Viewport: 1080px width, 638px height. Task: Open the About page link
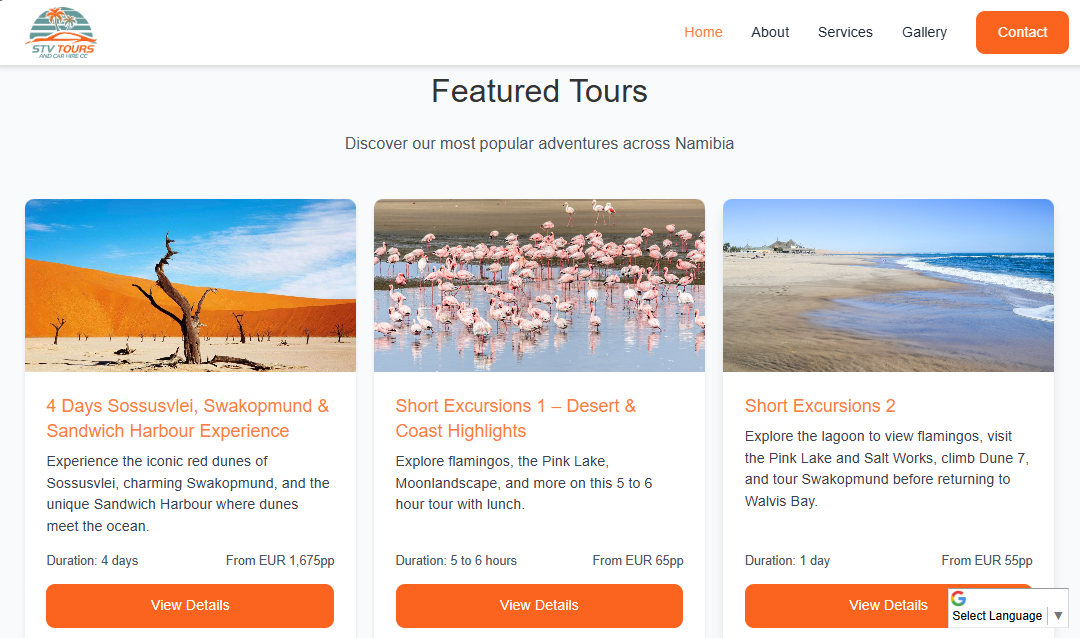tap(770, 32)
